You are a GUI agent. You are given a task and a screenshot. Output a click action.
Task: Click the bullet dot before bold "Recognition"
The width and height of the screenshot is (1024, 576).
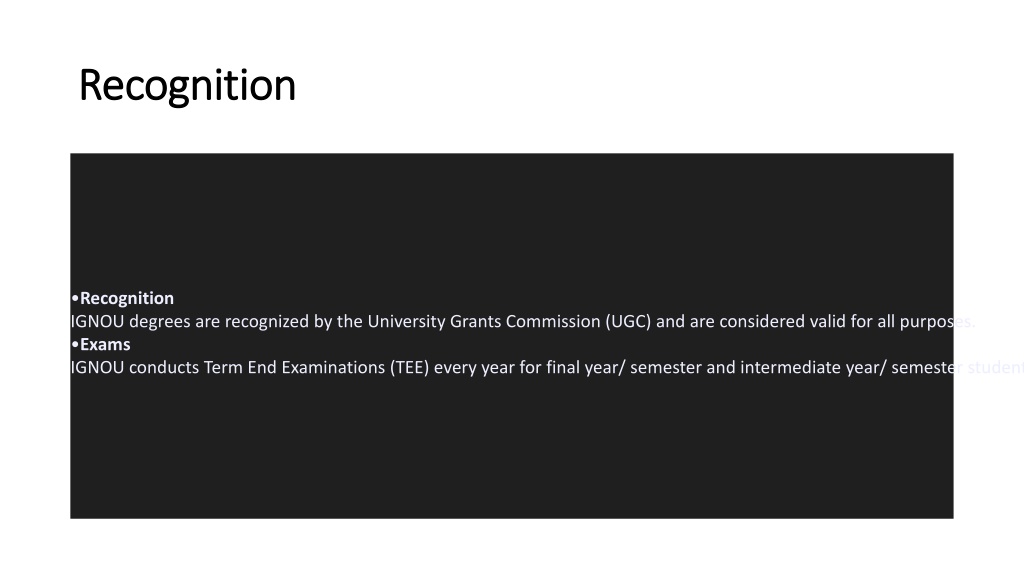(75, 298)
